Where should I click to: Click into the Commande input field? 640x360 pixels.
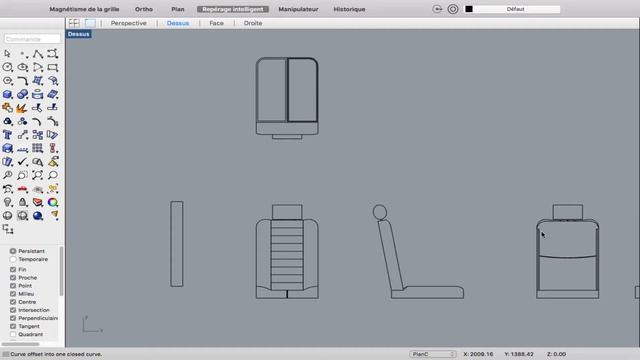pyautogui.click(x=32, y=39)
